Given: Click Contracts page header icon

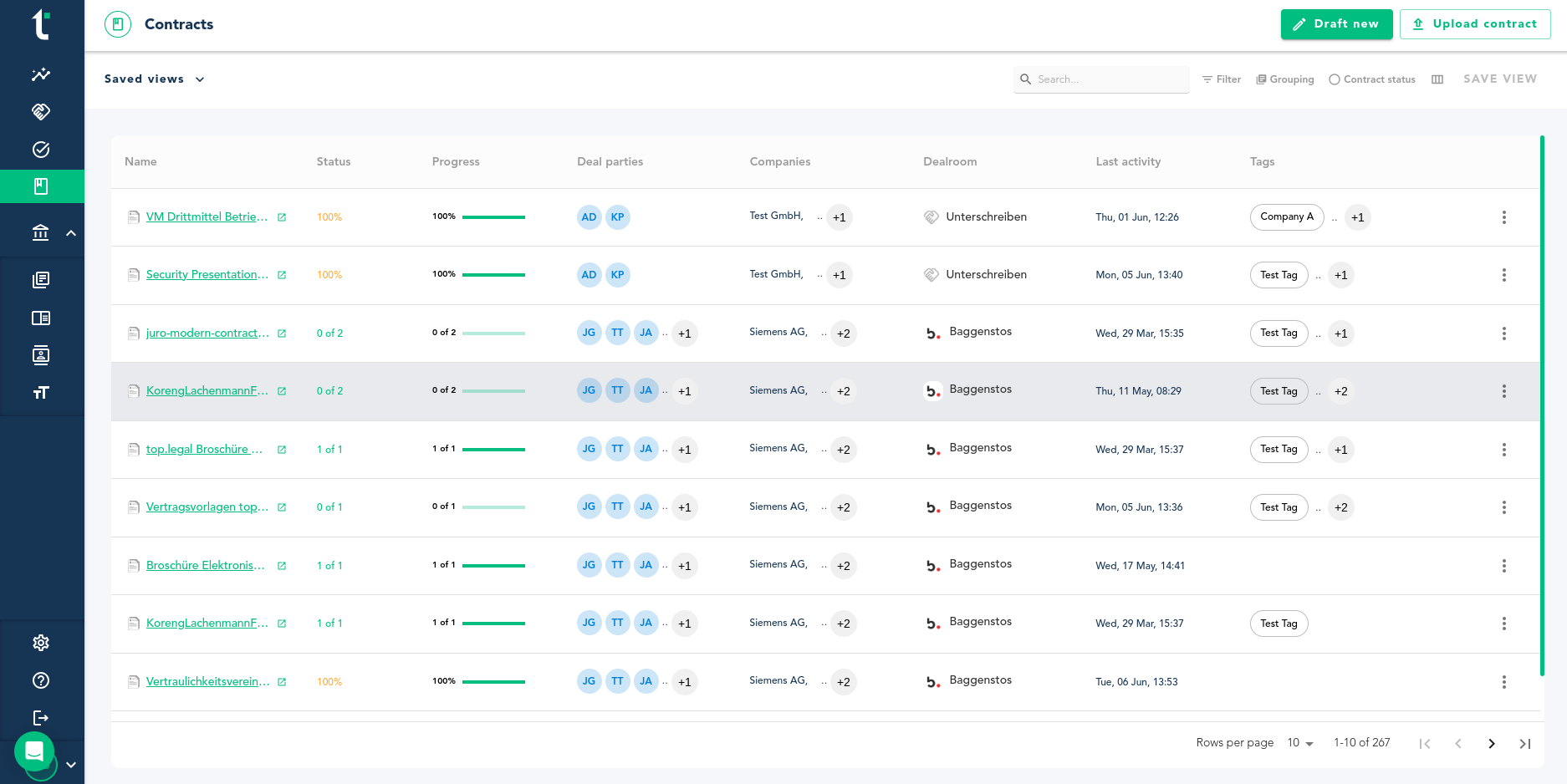Looking at the screenshot, I should (118, 24).
